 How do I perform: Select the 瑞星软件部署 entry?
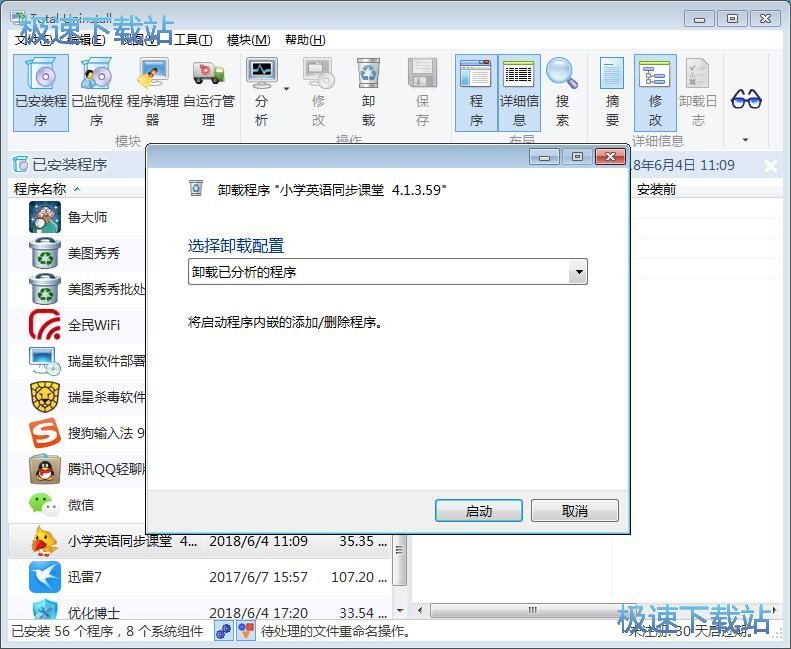click(106, 361)
